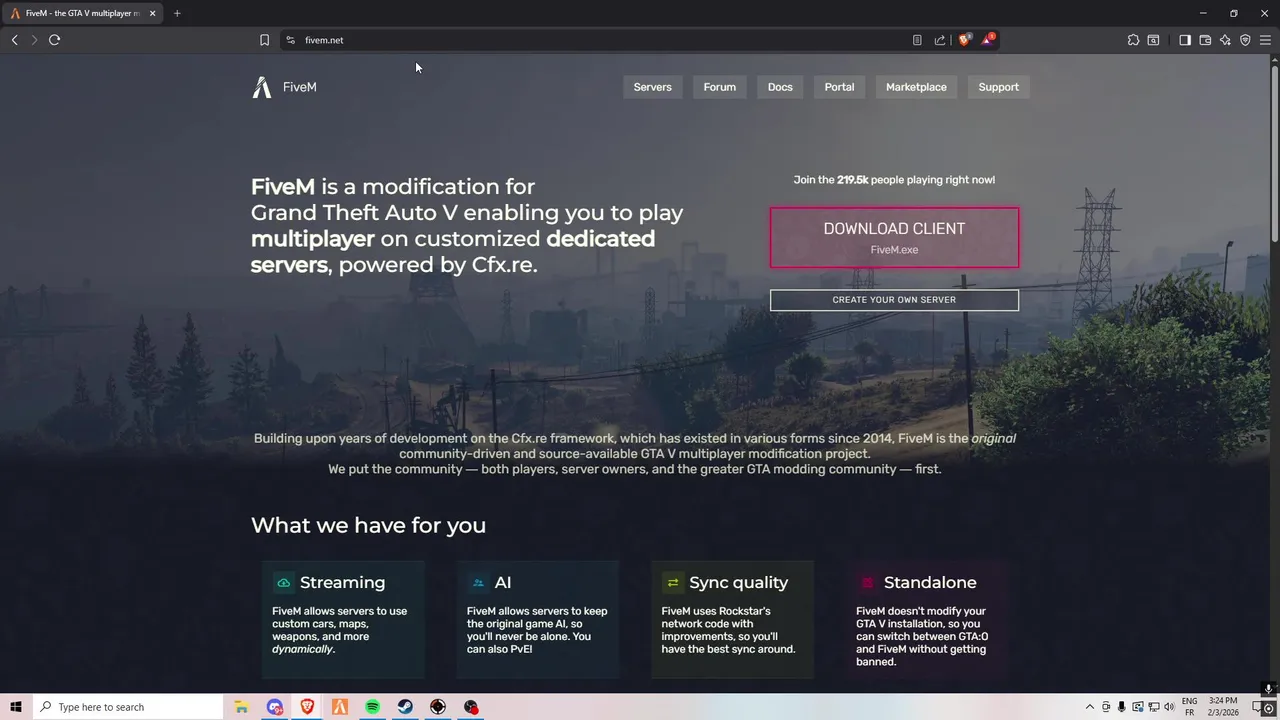This screenshot has width=1280, height=720.
Task: Open Leo AI sparkle icon
Action: 1225,40
